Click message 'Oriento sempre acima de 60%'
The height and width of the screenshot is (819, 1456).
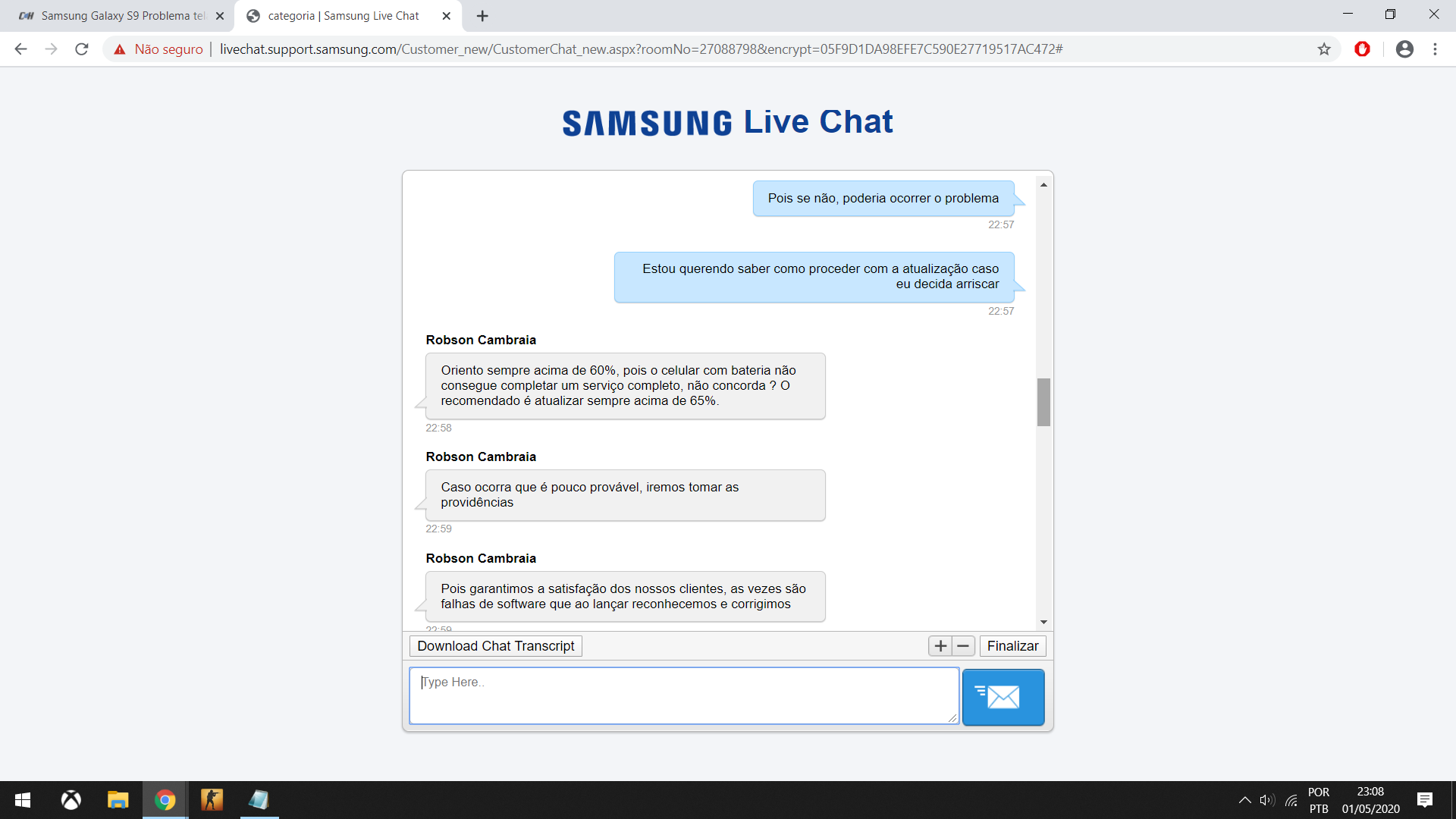coord(625,385)
